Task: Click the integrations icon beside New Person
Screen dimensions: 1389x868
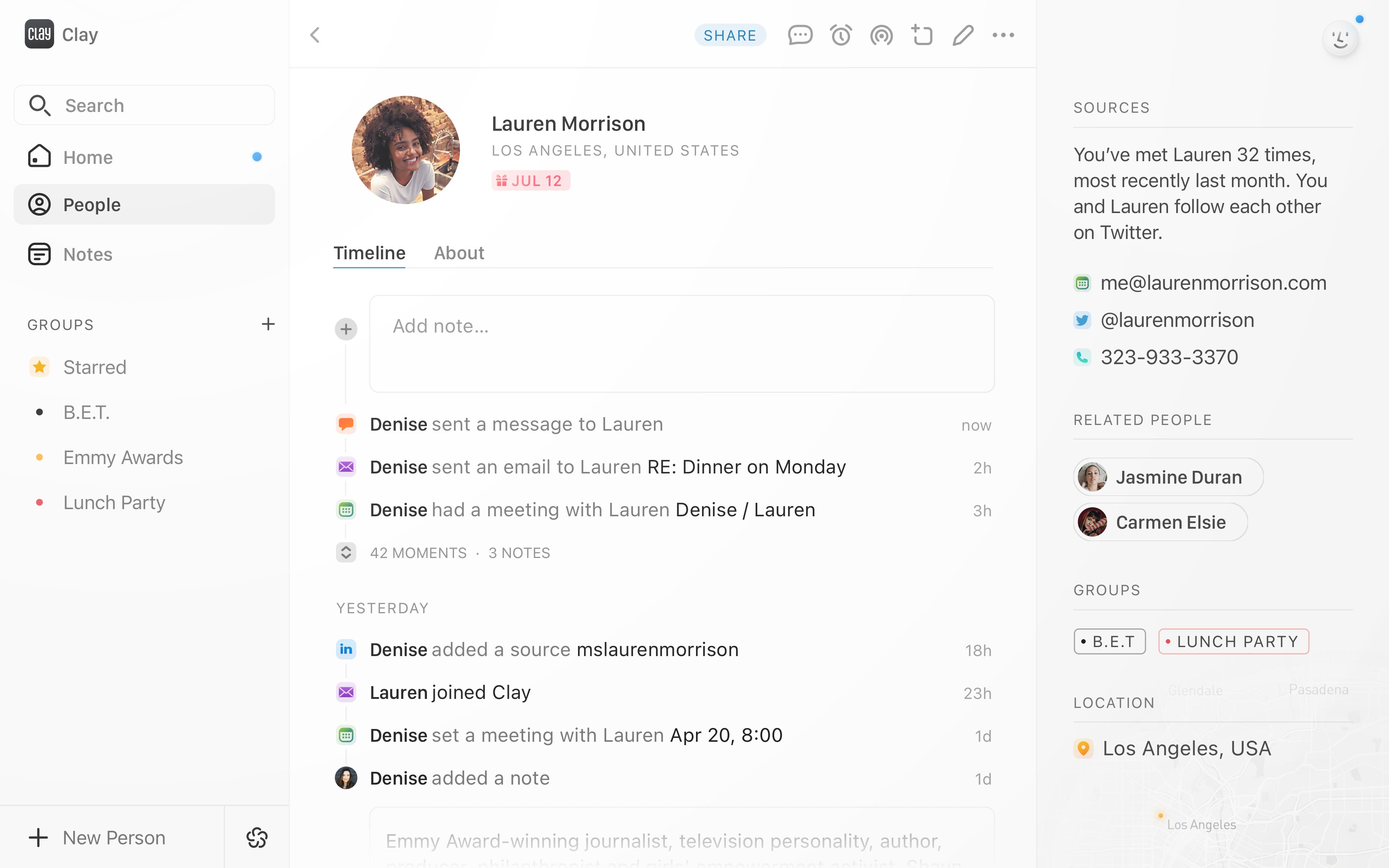Action: 257,838
